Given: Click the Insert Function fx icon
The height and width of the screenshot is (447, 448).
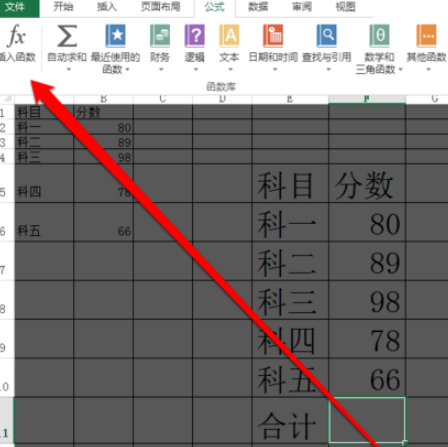Looking at the screenshot, I should tap(17, 35).
